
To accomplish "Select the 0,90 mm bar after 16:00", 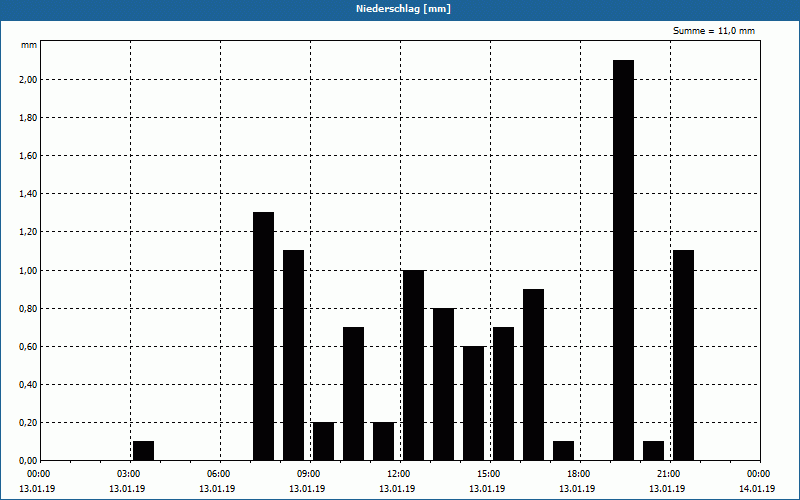I will 534,375.
